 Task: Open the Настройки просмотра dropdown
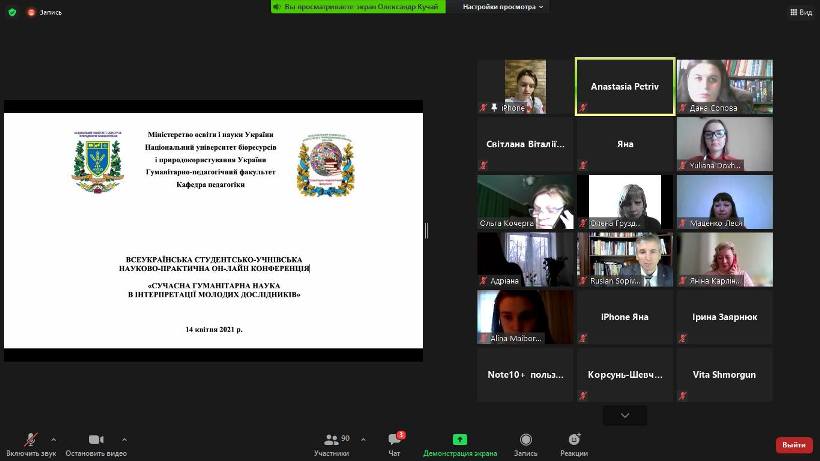click(503, 7)
